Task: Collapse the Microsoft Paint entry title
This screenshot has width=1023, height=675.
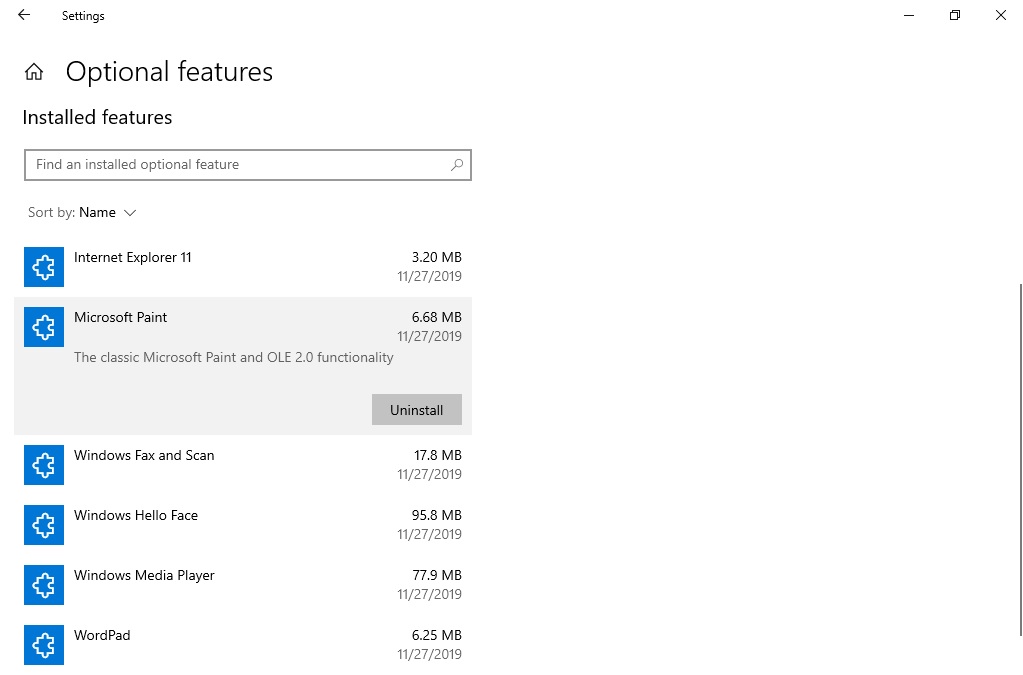Action: (x=121, y=318)
